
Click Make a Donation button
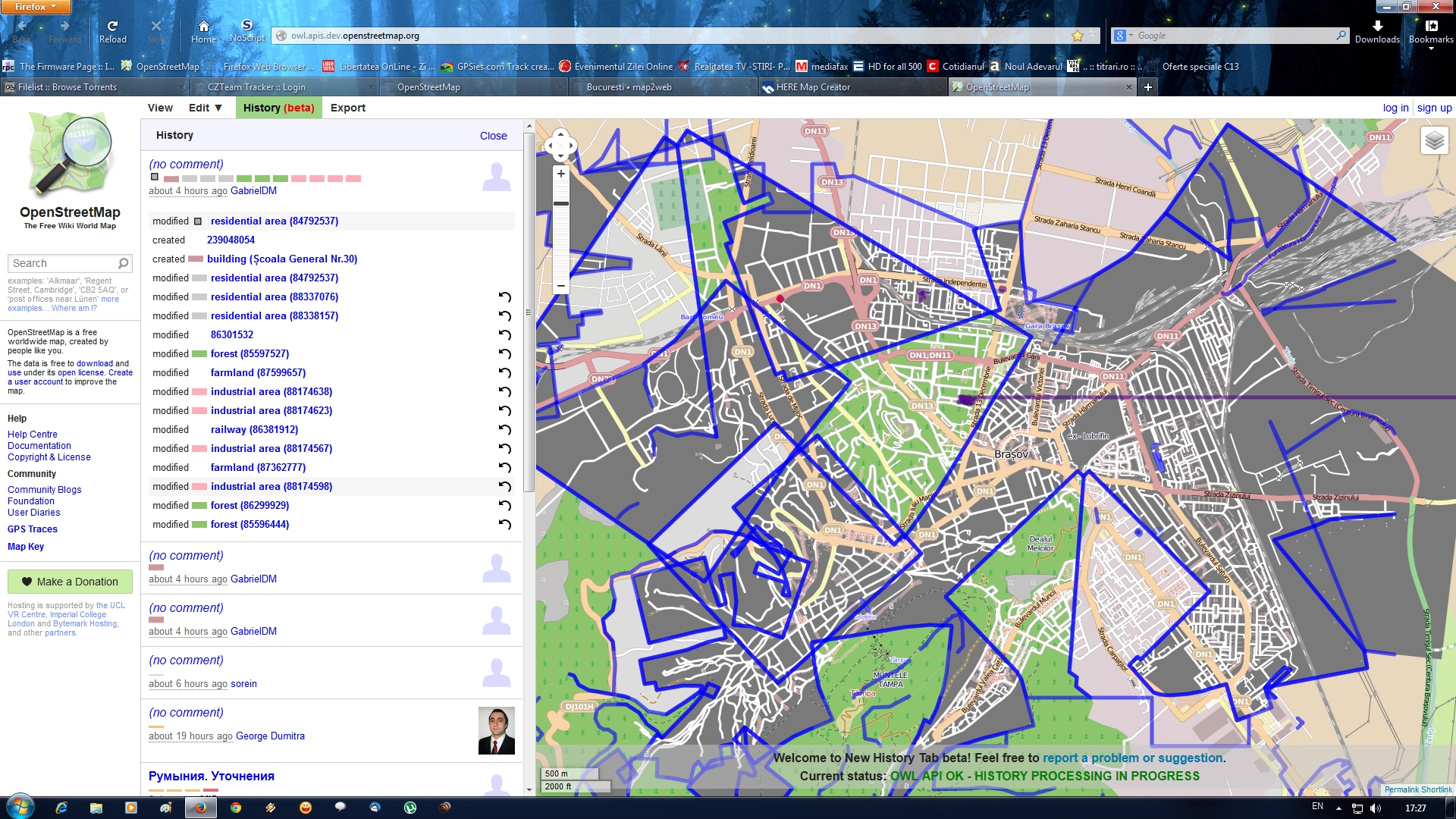(x=70, y=582)
